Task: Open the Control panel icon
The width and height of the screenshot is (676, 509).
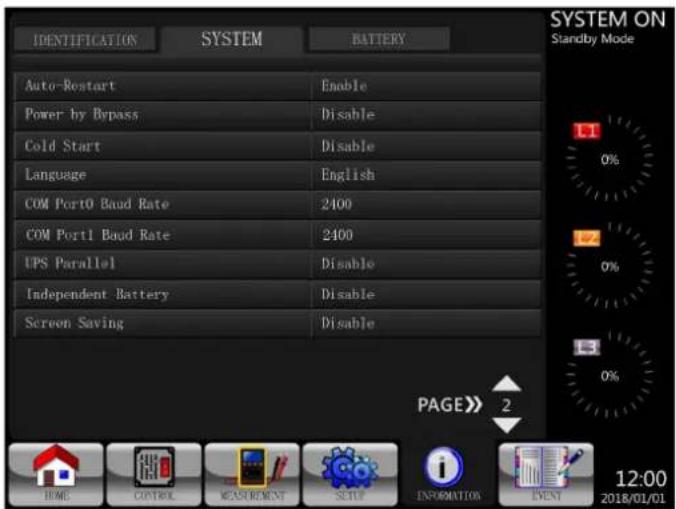Action: [x=154, y=474]
